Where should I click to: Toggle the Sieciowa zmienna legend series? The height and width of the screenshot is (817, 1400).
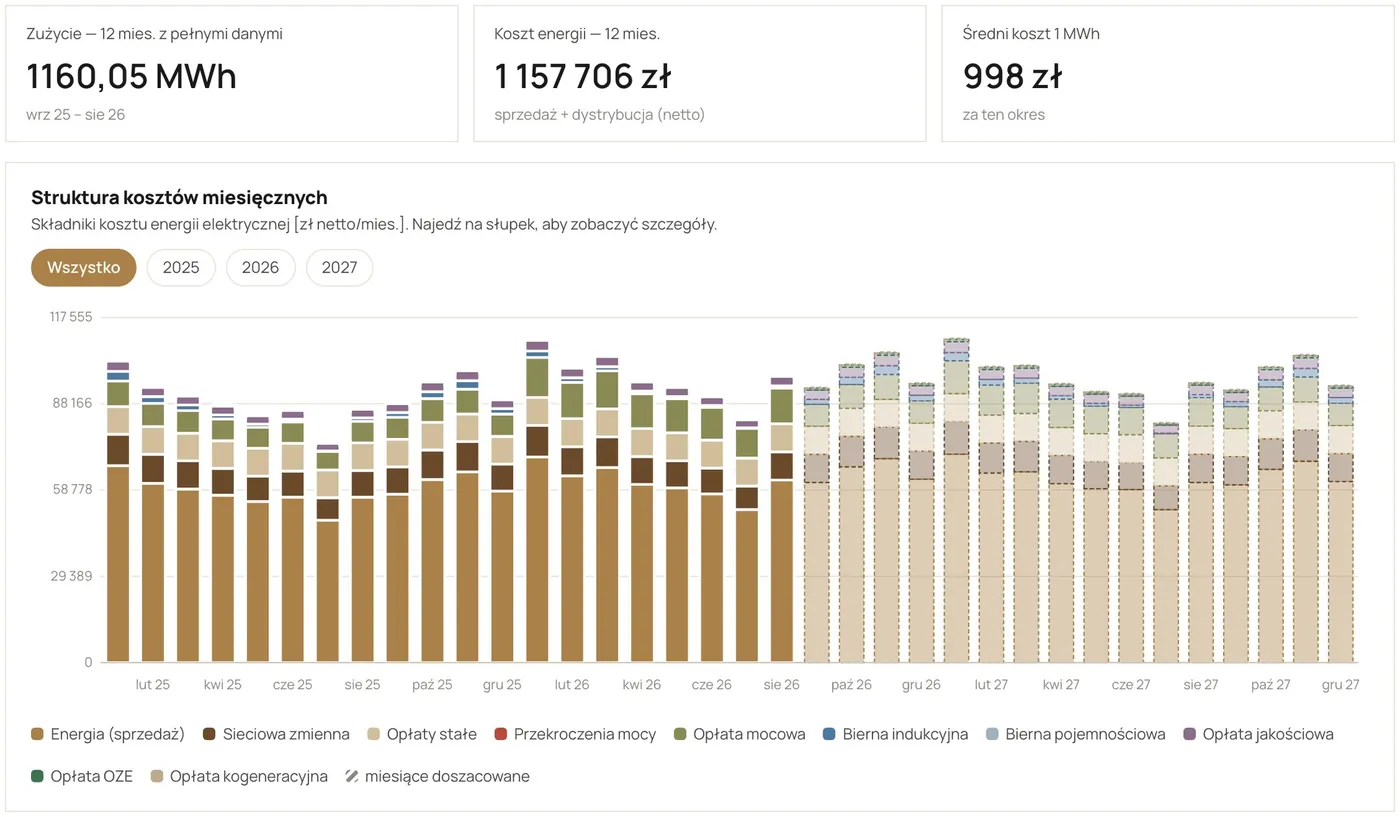pos(277,734)
